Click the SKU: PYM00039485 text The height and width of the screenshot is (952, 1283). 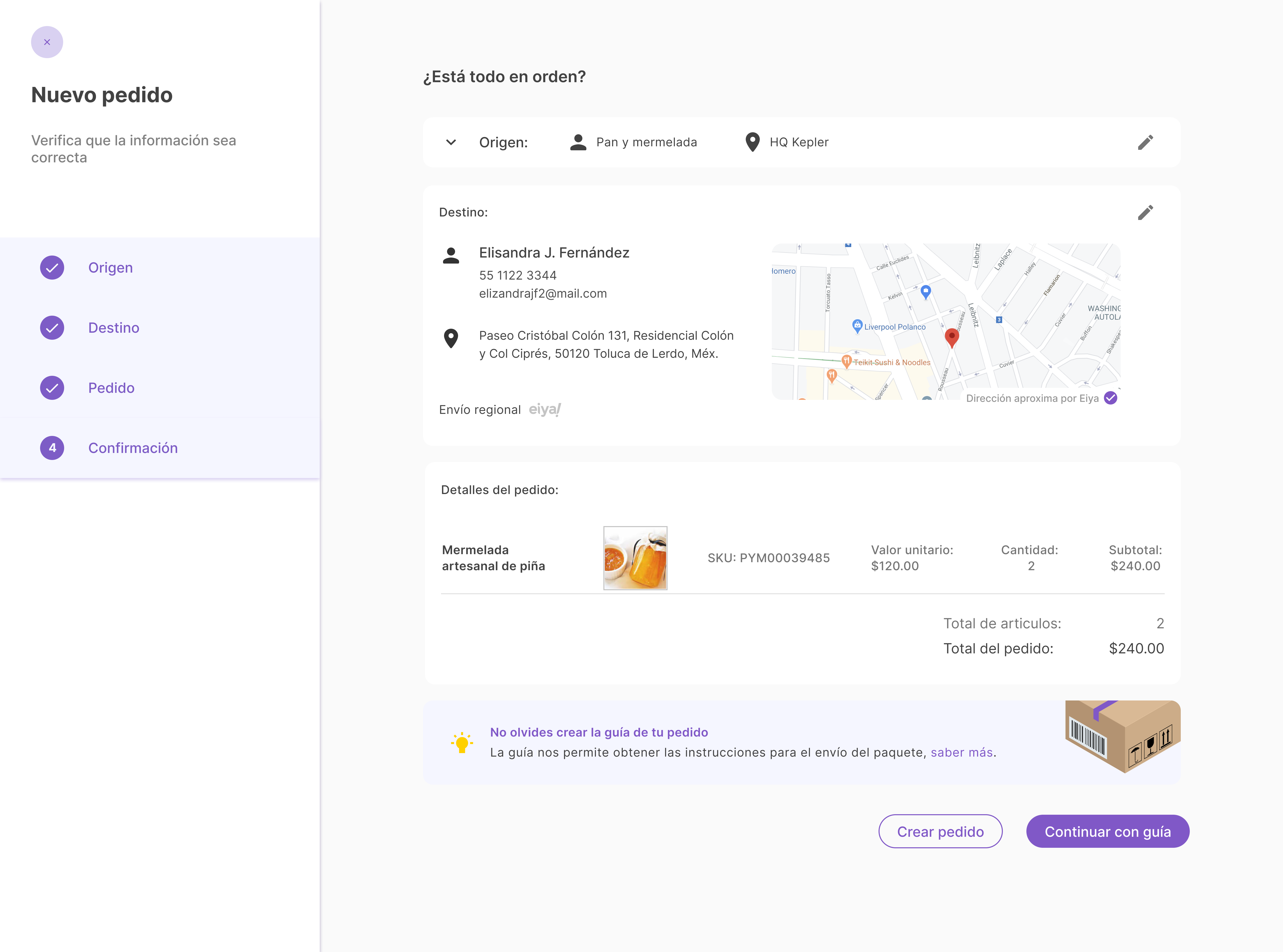(x=768, y=558)
